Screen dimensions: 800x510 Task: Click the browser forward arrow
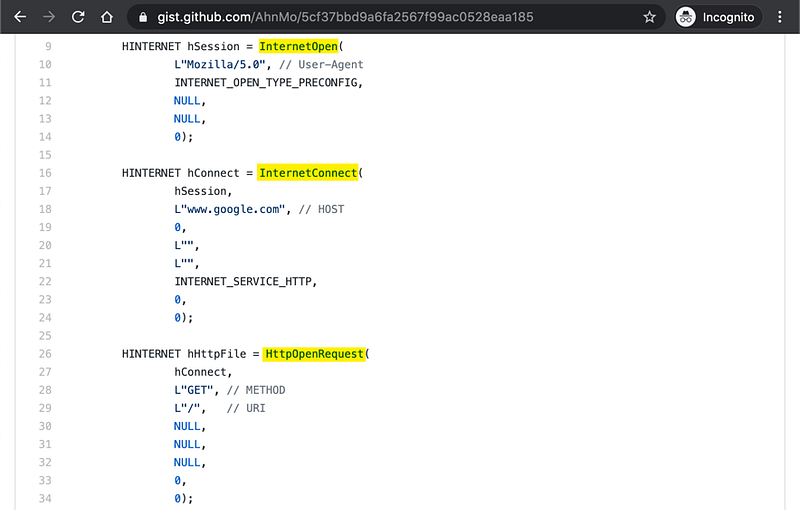point(49,17)
